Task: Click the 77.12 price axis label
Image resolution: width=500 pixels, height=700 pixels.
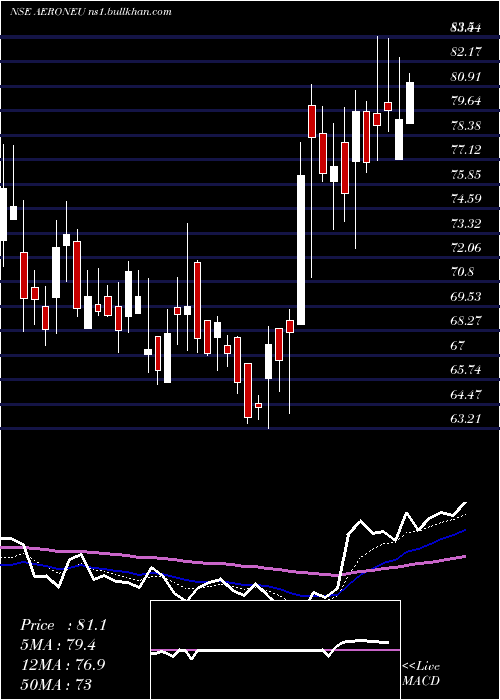Action: (x=466, y=150)
